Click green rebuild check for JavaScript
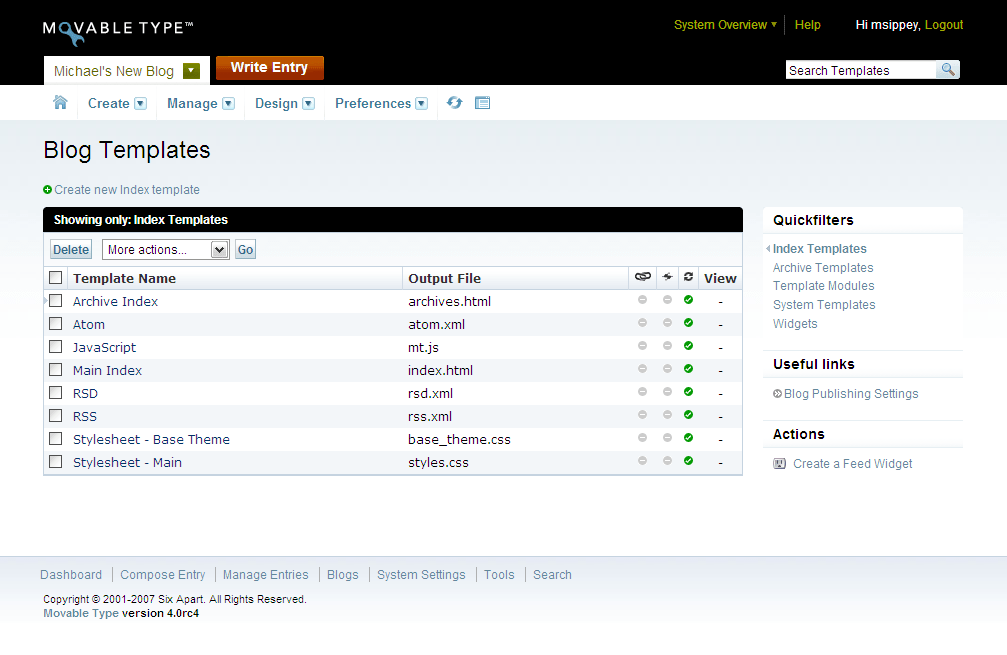Image resolution: width=1007 pixels, height=655 pixels. pos(688,346)
